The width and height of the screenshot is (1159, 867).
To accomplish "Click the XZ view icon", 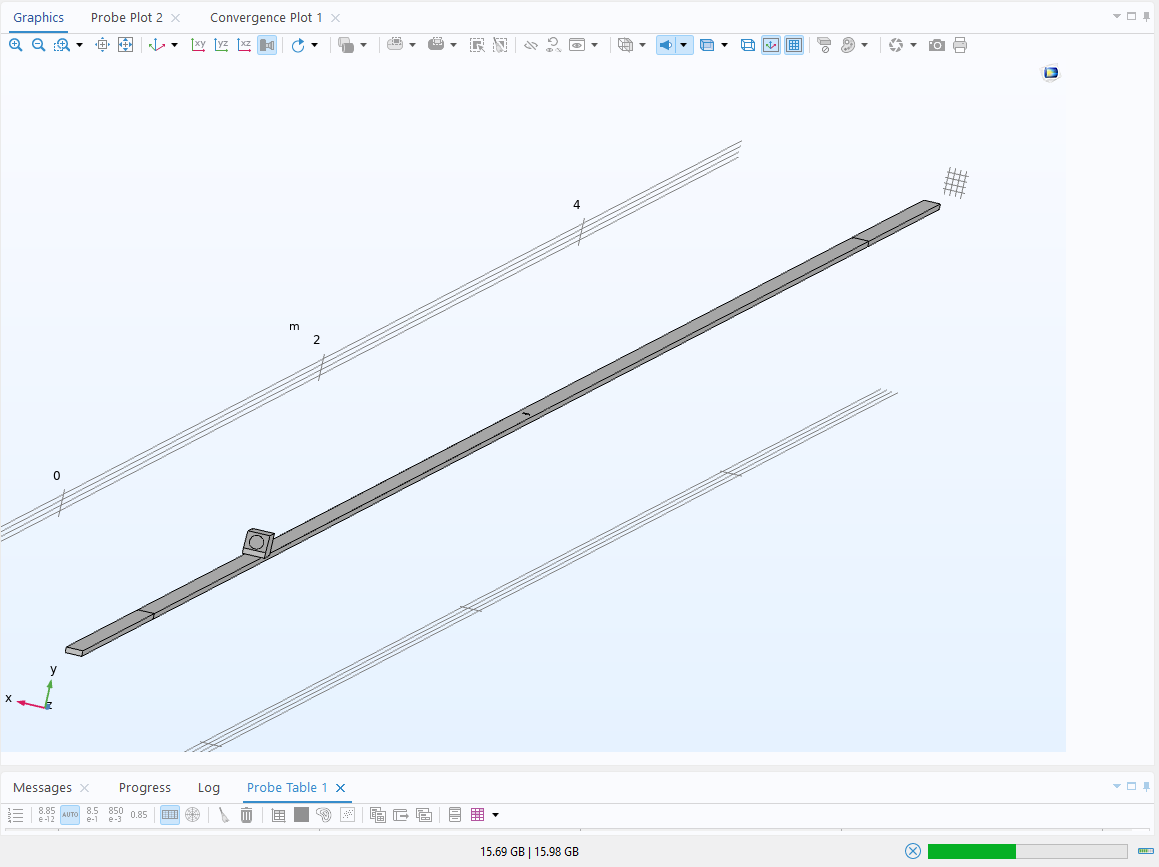I will tap(244, 45).
